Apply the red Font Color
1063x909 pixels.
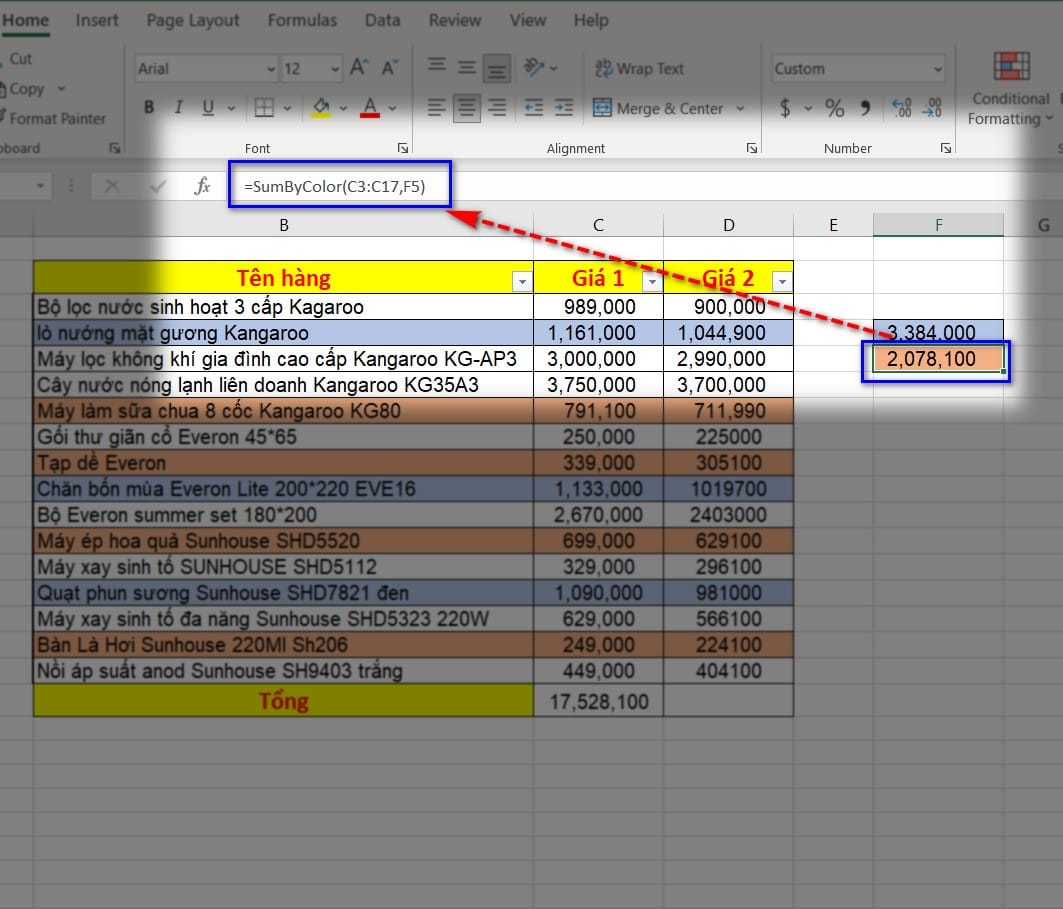(x=370, y=108)
